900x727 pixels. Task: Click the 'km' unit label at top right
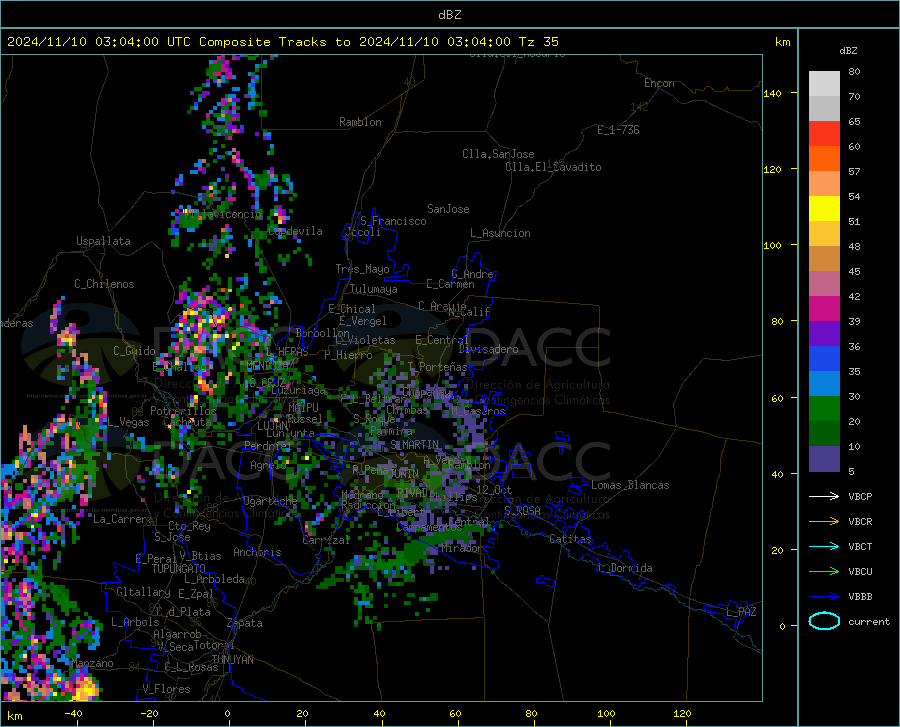pos(782,42)
